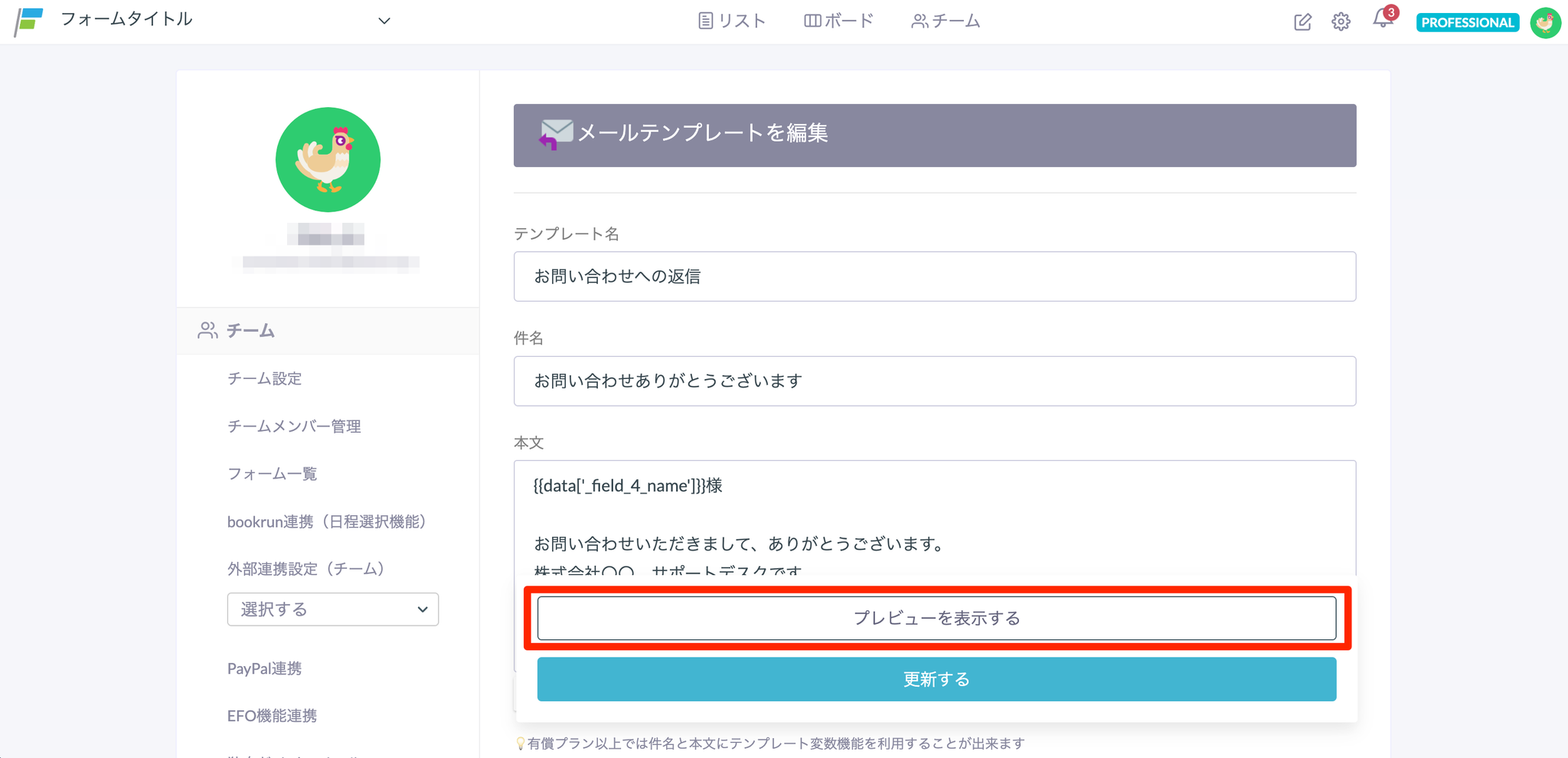Viewport: 1568px width, 758px height.
Task: Open settings gear icon
Action: pos(1341,22)
